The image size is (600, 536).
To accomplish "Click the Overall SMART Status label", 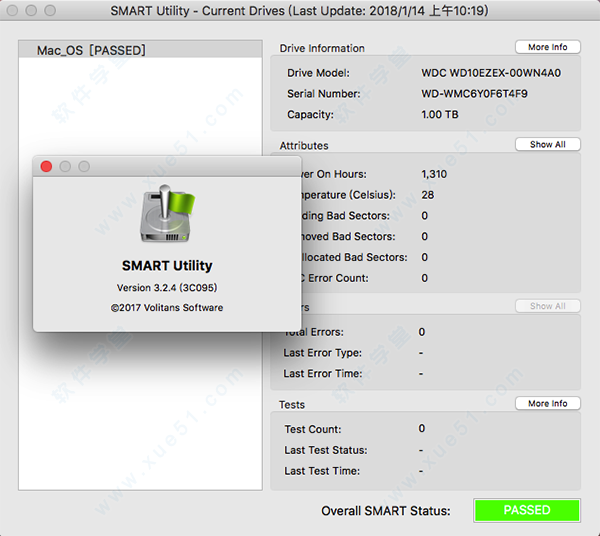I will (386, 511).
